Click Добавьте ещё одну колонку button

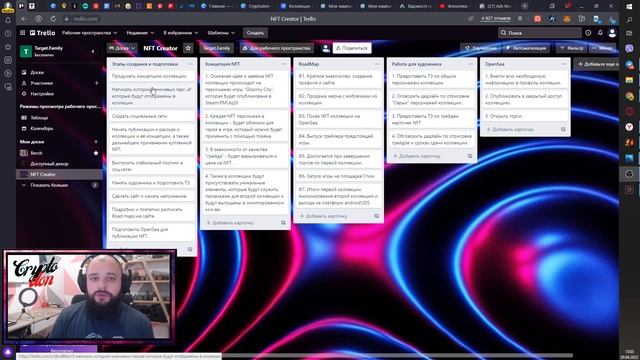tap(597, 64)
